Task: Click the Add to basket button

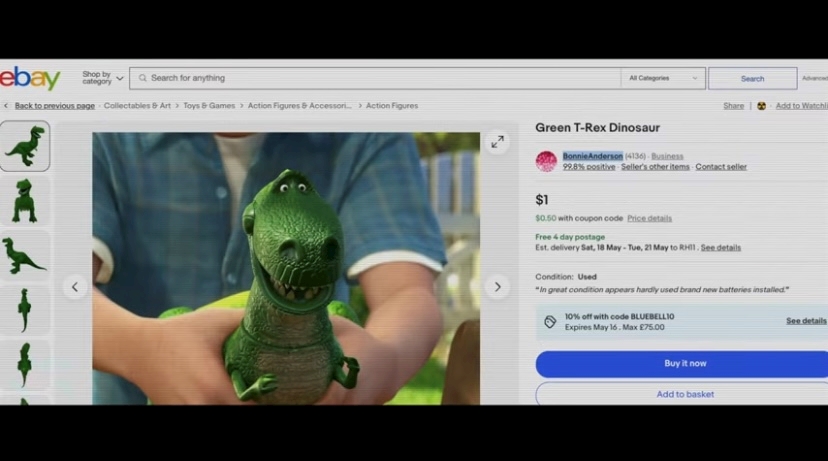Action: click(685, 394)
